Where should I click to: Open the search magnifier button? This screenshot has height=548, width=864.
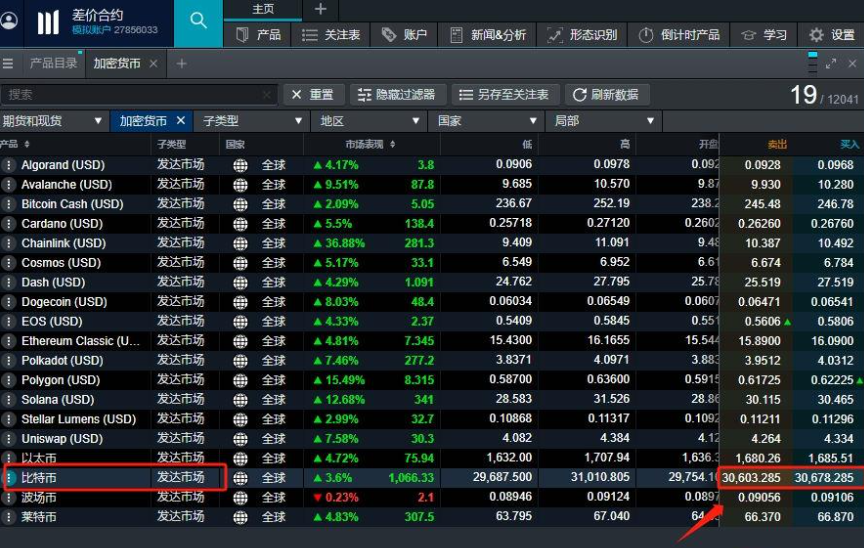pyautogui.click(x=198, y=21)
